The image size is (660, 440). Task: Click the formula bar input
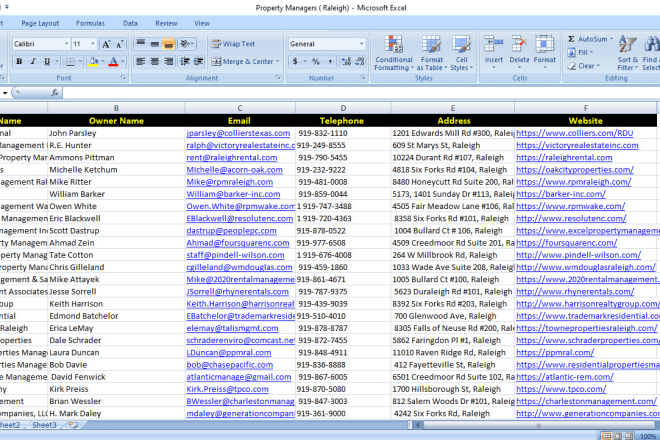pos(361,93)
